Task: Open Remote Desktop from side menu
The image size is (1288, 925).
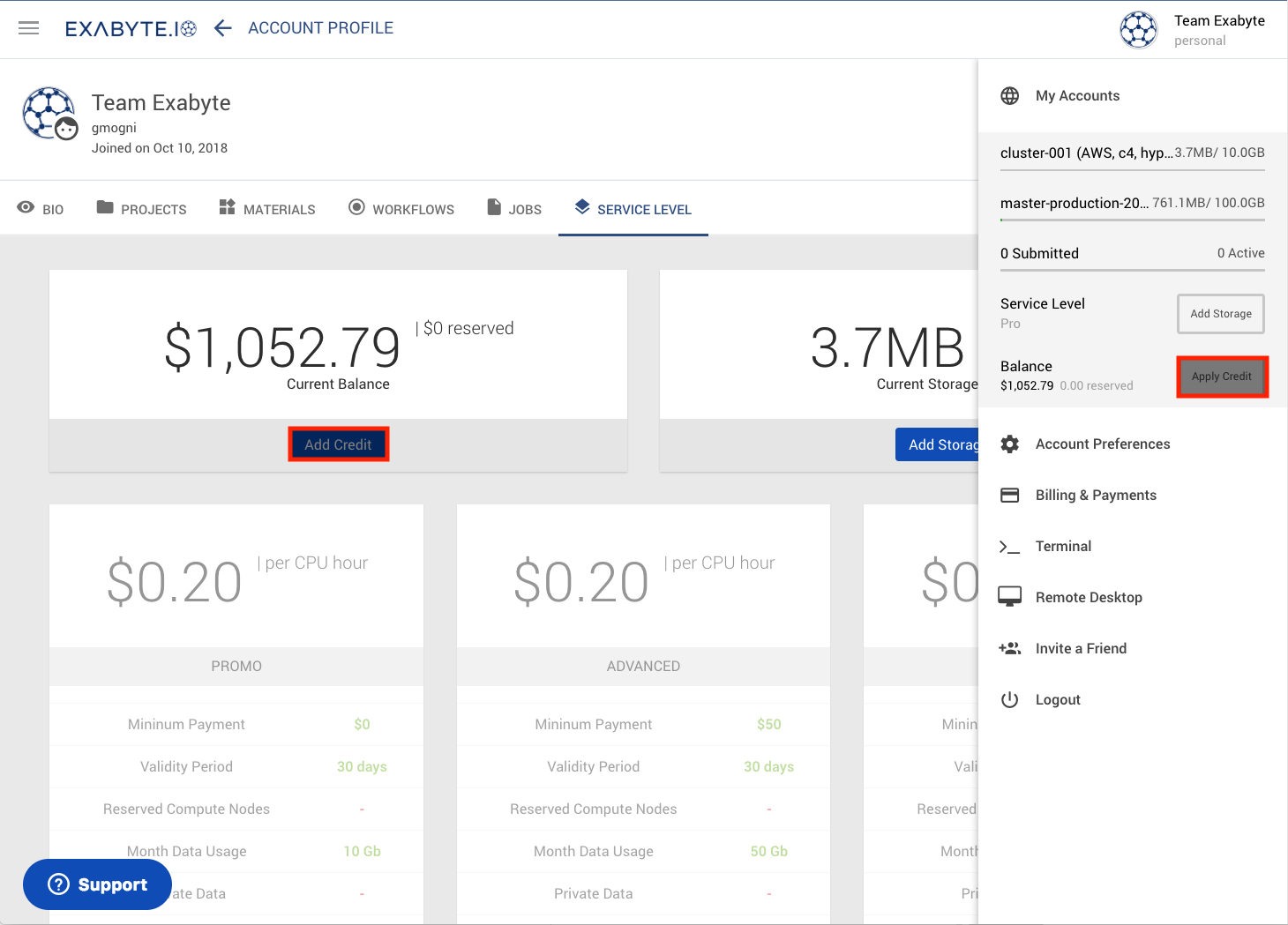Action: pos(1088,598)
